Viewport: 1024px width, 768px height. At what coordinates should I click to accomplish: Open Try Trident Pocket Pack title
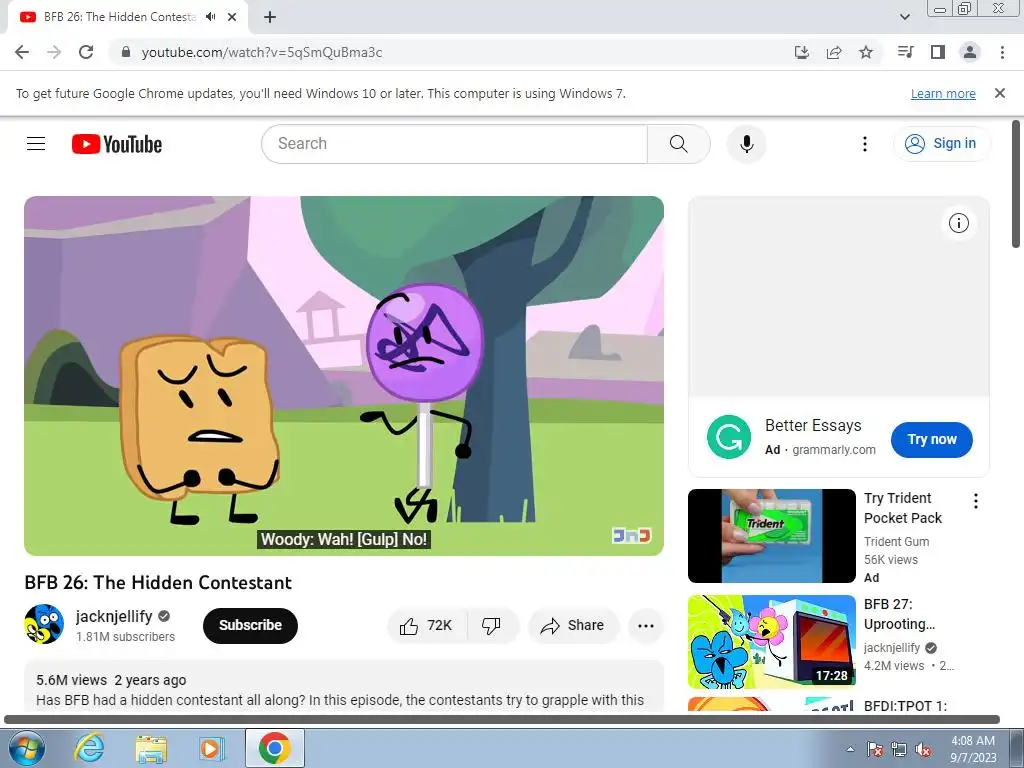tap(903, 507)
